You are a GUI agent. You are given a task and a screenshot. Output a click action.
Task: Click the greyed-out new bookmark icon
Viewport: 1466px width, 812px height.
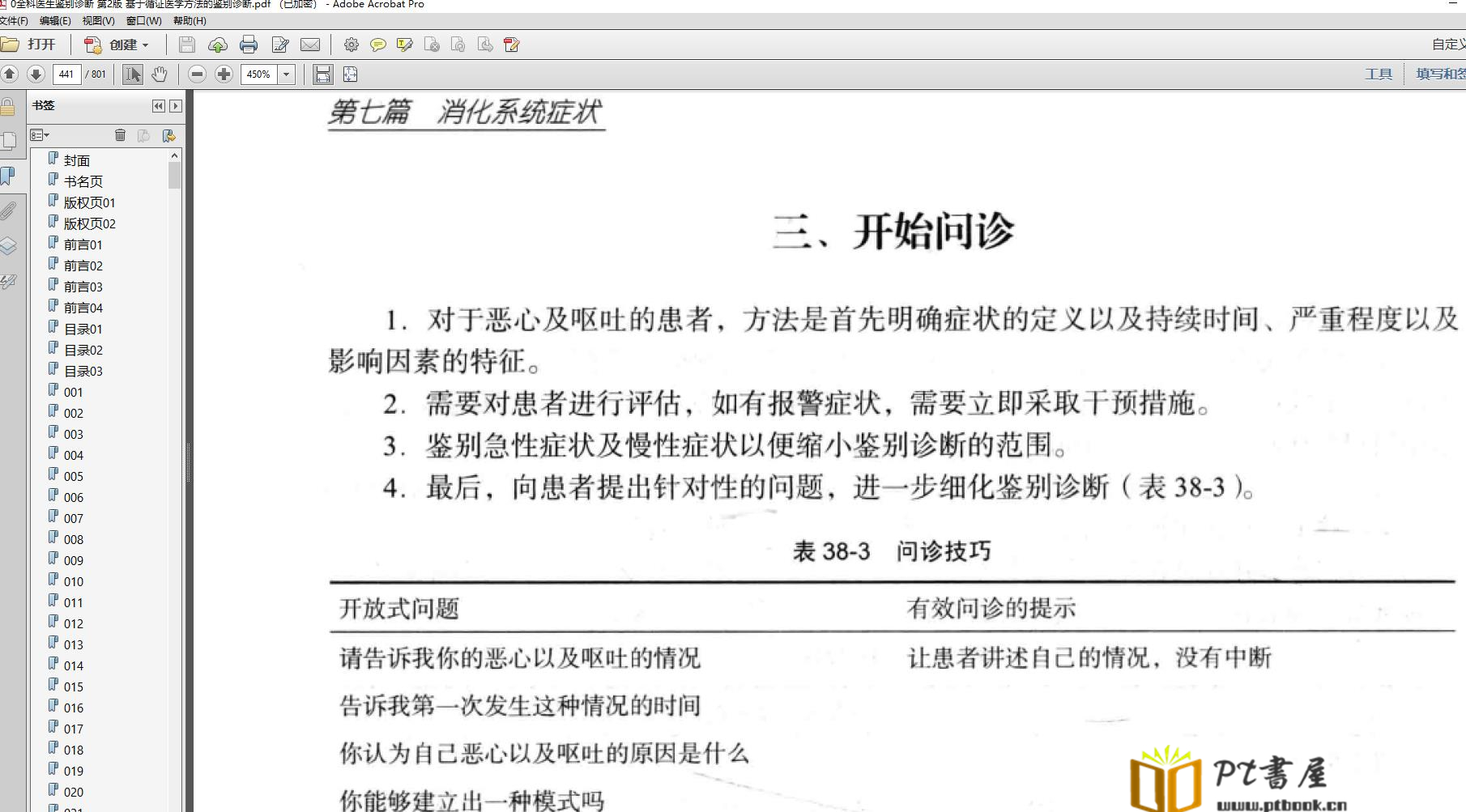tap(144, 135)
